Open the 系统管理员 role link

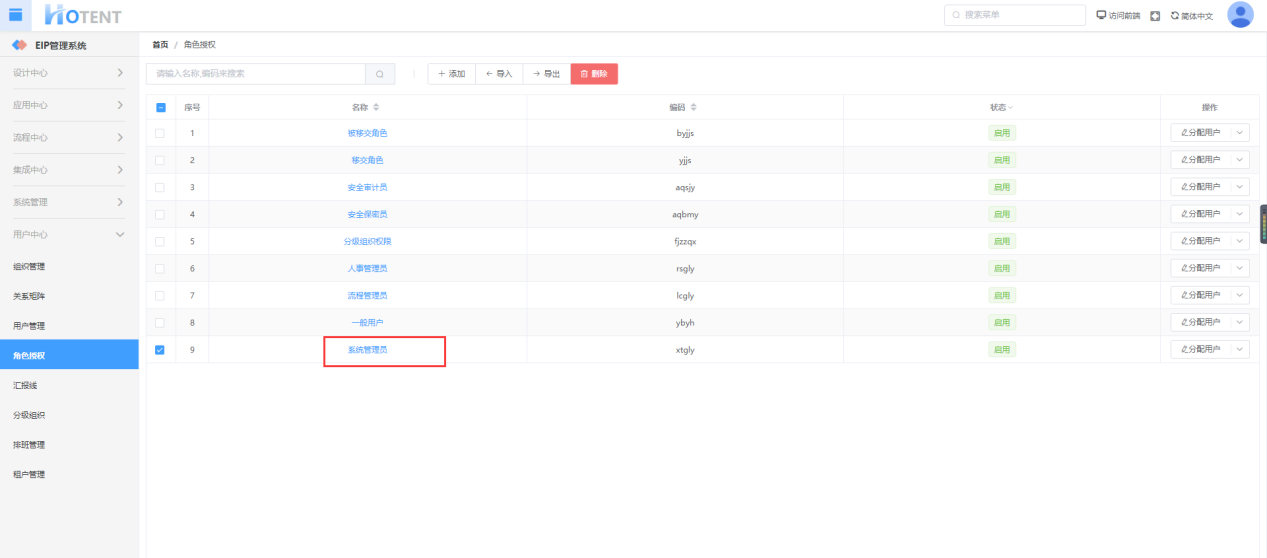click(367, 350)
